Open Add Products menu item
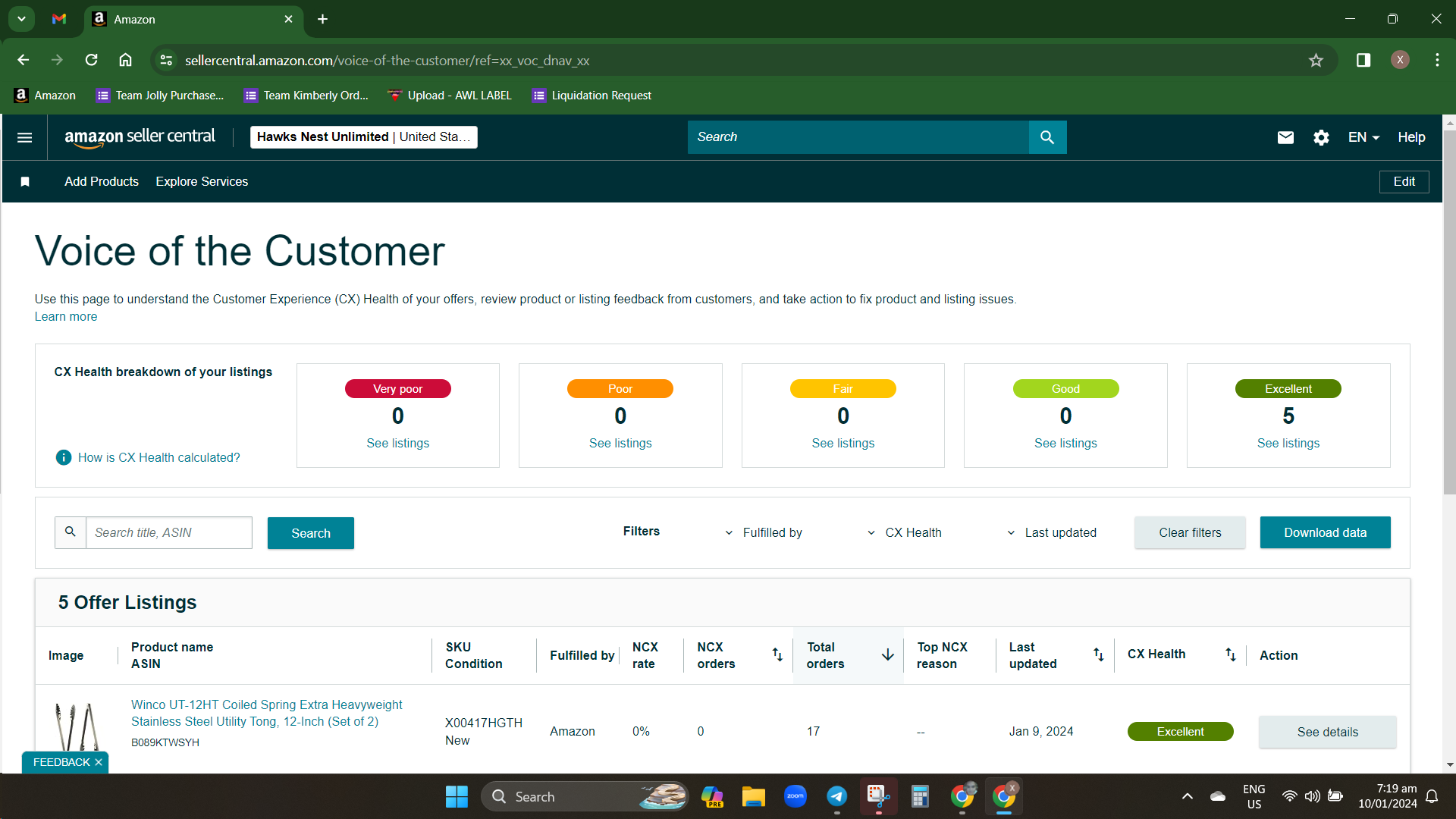This screenshot has height=819, width=1456. click(102, 181)
